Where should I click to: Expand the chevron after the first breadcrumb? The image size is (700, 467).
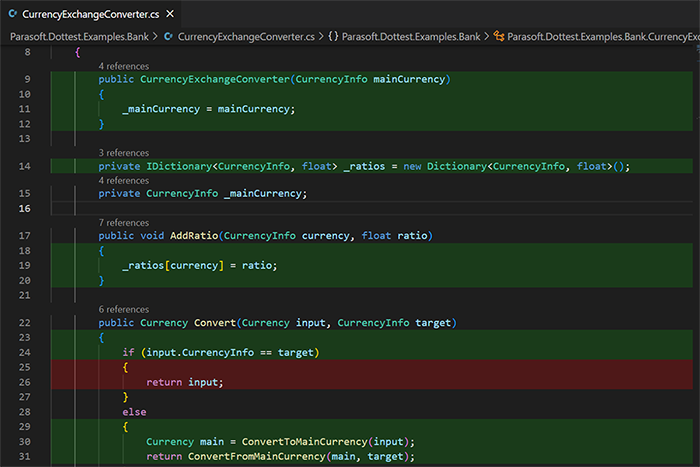(x=155, y=37)
